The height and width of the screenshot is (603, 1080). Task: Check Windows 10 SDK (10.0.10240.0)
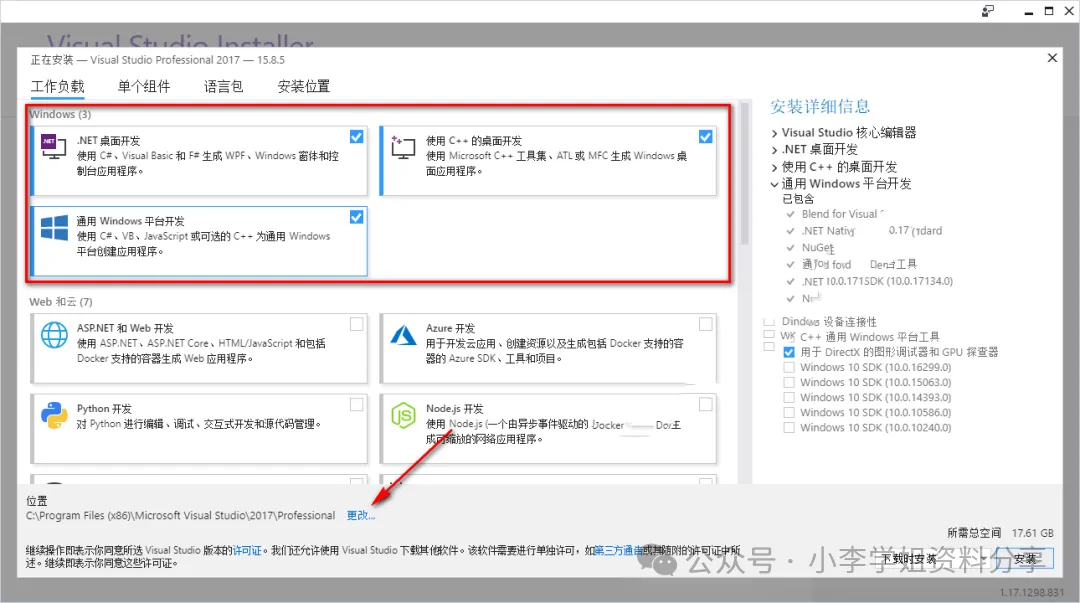click(x=789, y=428)
